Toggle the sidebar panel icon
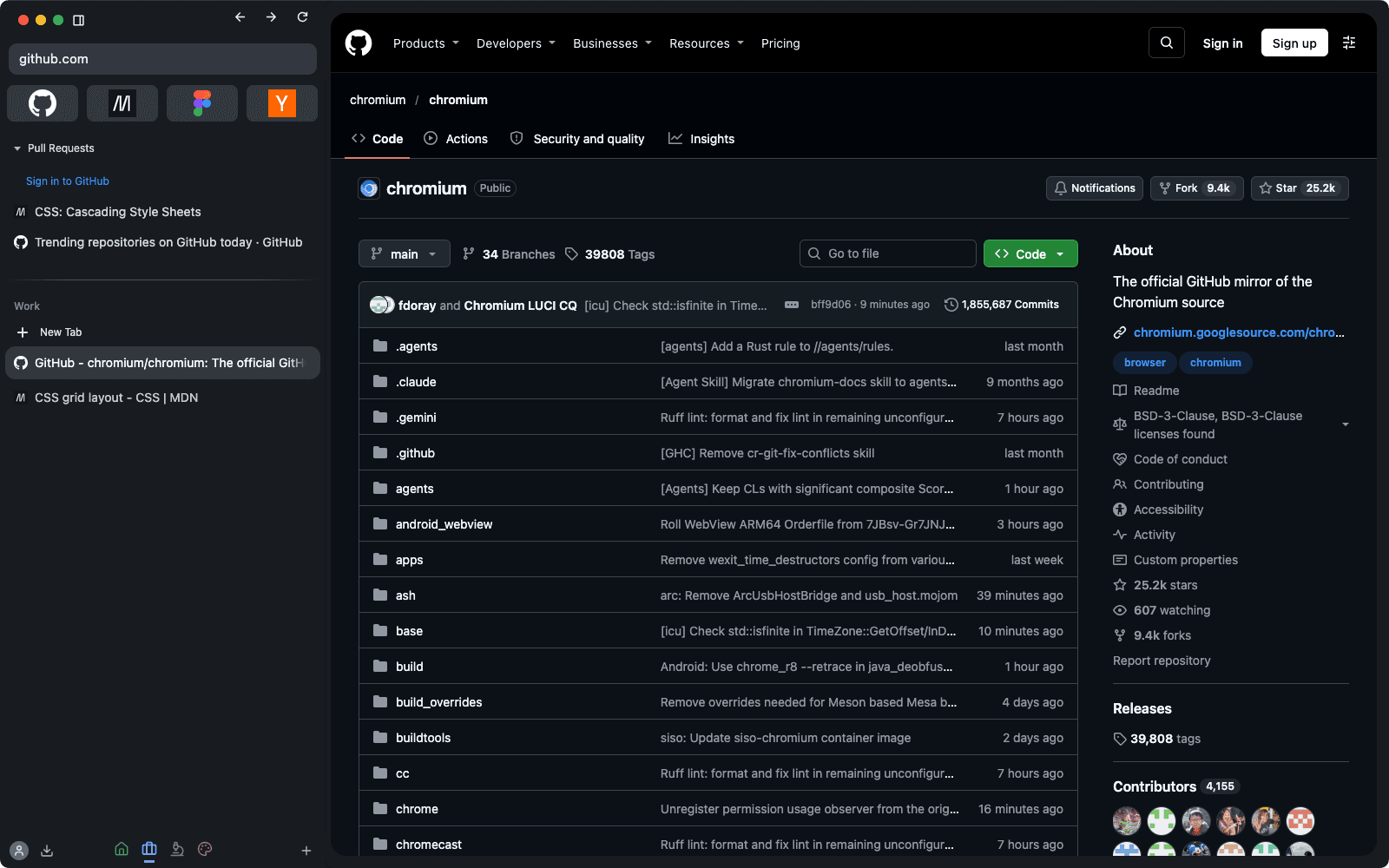Screen dimensions: 1389x868 [79, 20]
